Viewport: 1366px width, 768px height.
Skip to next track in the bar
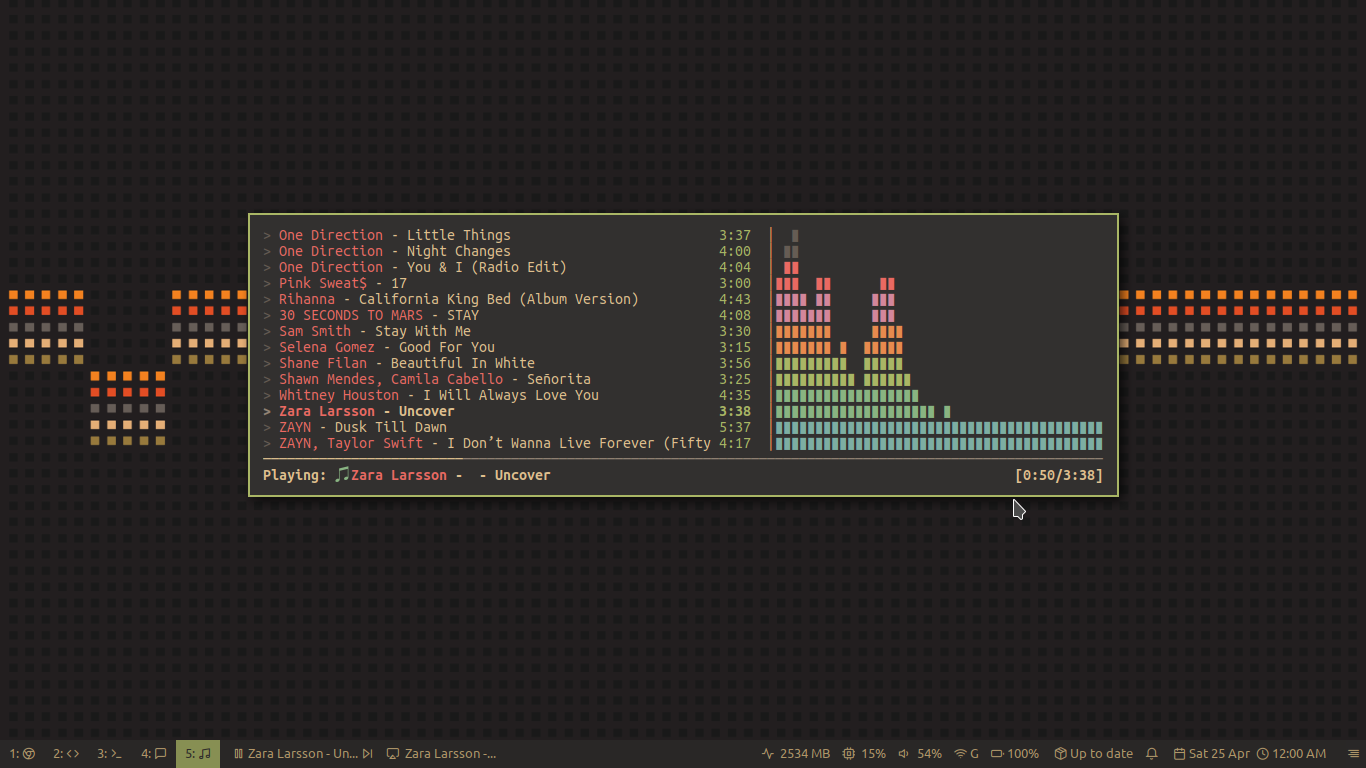(367, 754)
